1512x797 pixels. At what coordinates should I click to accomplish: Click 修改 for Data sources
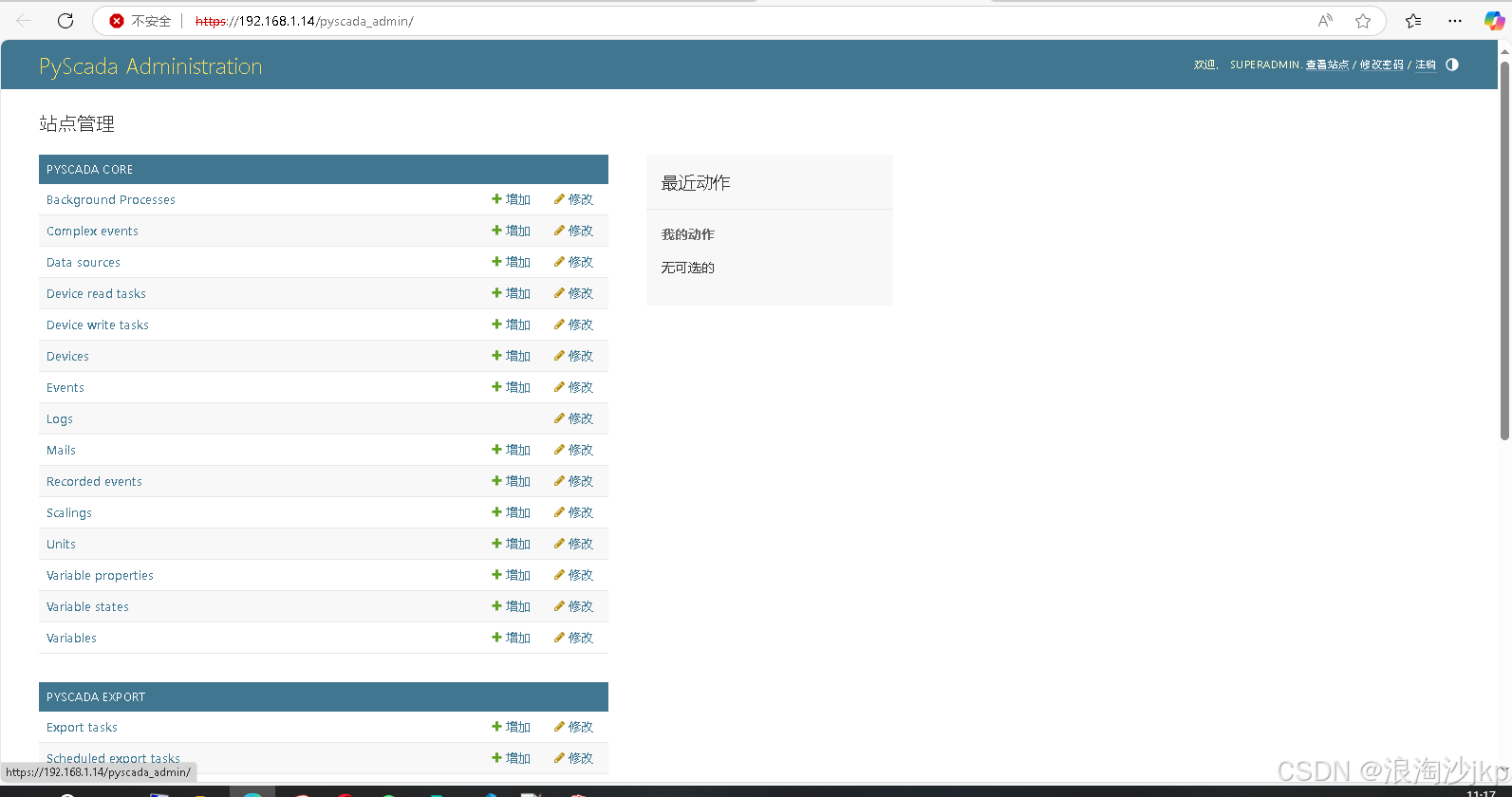coord(573,262)
